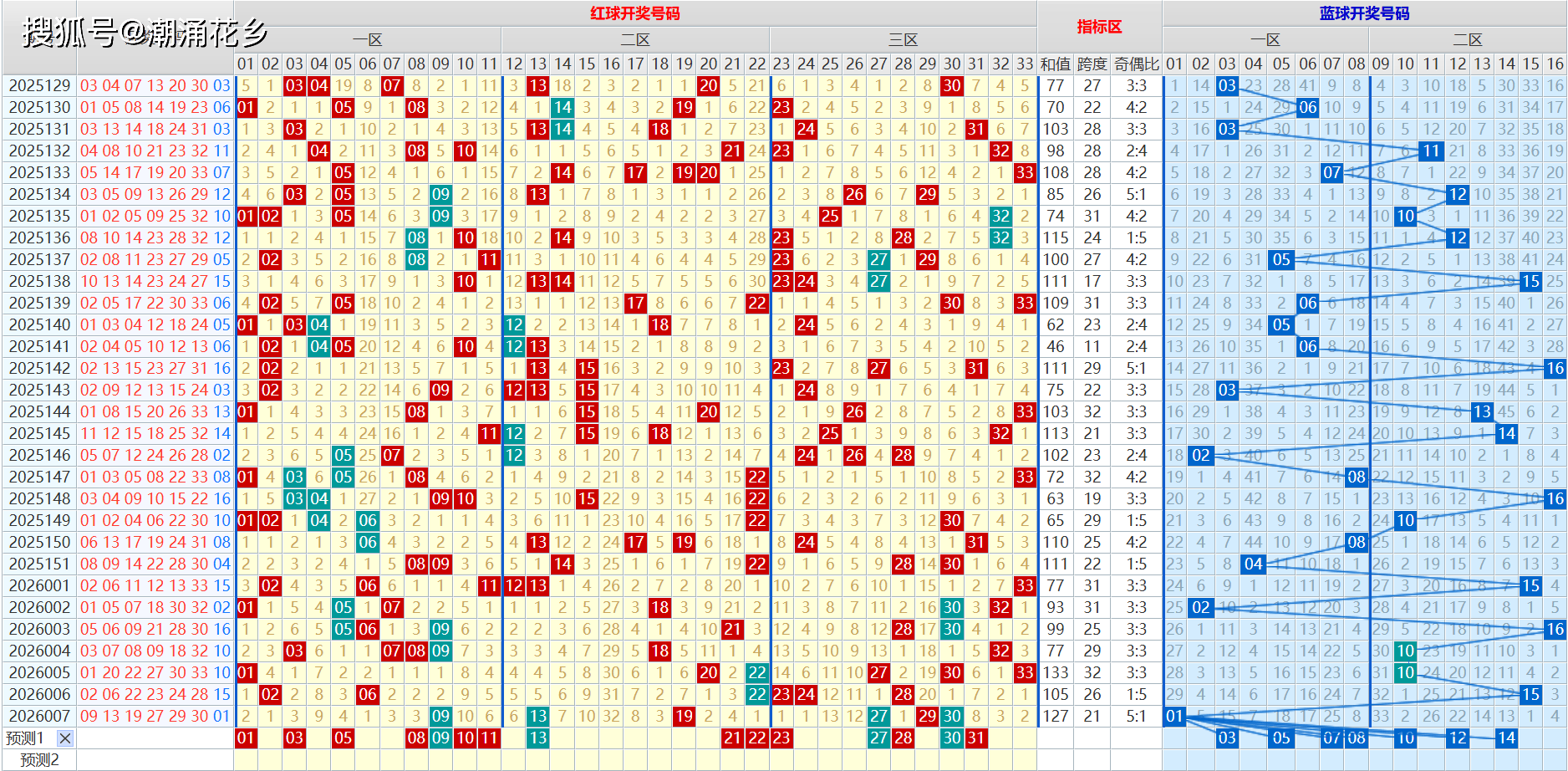Viewport: 1568px width, 771px height.
Task: Click the 跨度 column header
Action: [1092, 64]
